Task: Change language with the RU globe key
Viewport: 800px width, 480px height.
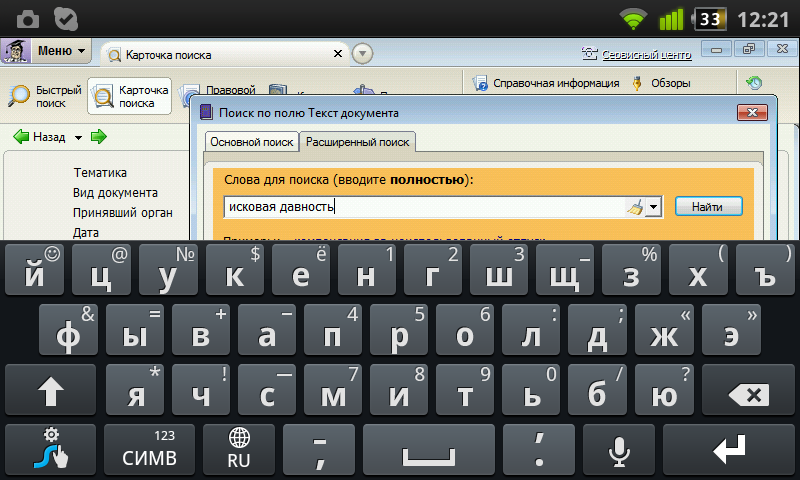Action: tap(239, 449)
